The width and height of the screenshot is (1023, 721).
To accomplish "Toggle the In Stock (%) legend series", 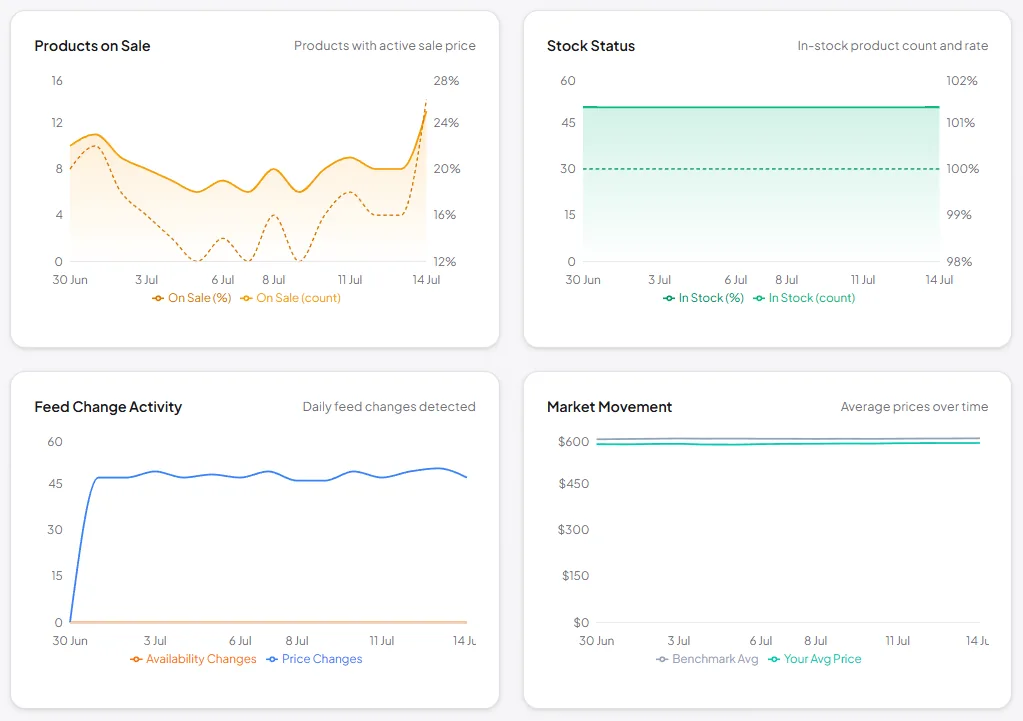I will 703,298.
